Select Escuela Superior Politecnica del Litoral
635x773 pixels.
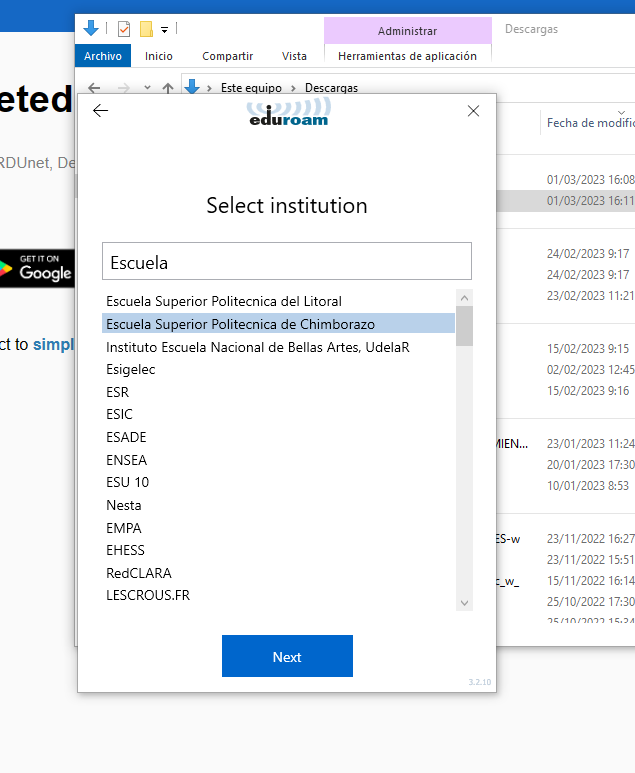279,301
